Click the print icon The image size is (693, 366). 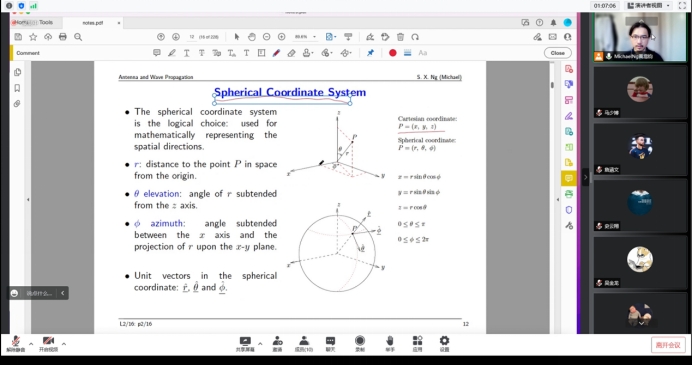[63, 37]
